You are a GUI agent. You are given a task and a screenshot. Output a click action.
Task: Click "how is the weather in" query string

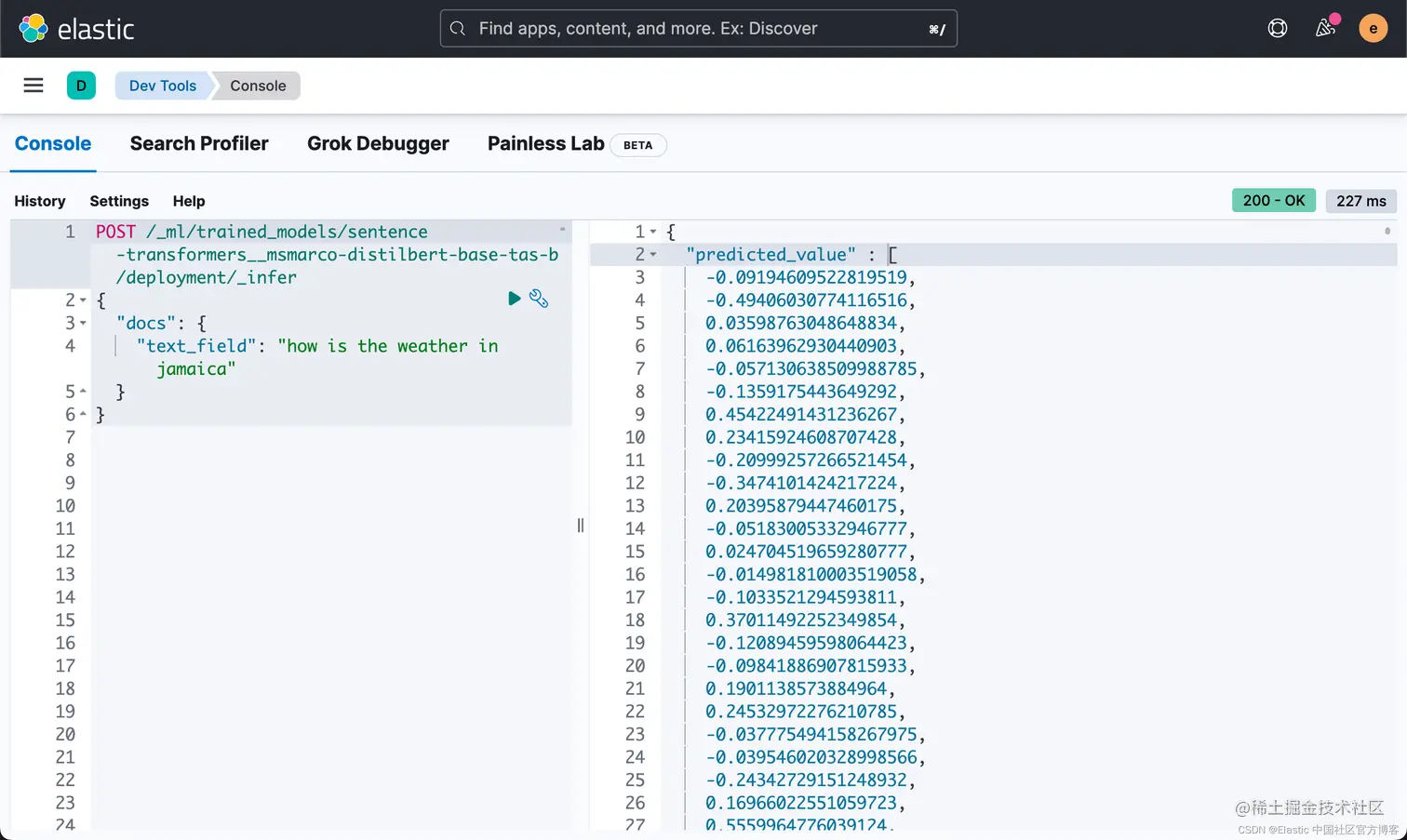coord(388,346)
